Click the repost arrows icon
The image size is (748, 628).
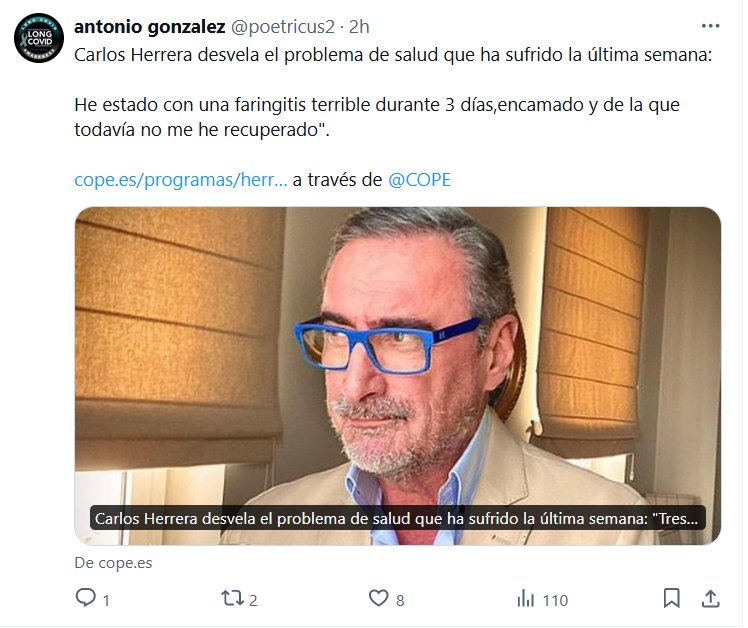click(232, 598)
